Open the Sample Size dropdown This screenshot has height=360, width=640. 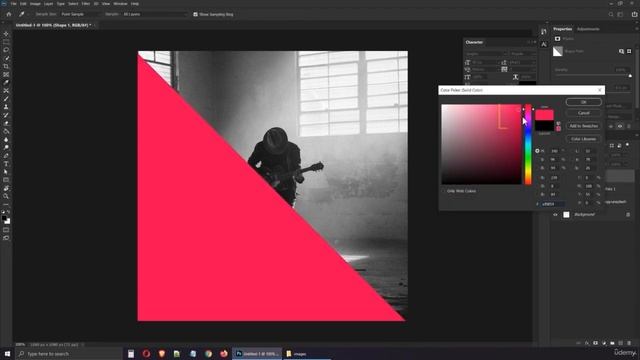[80, 14]
